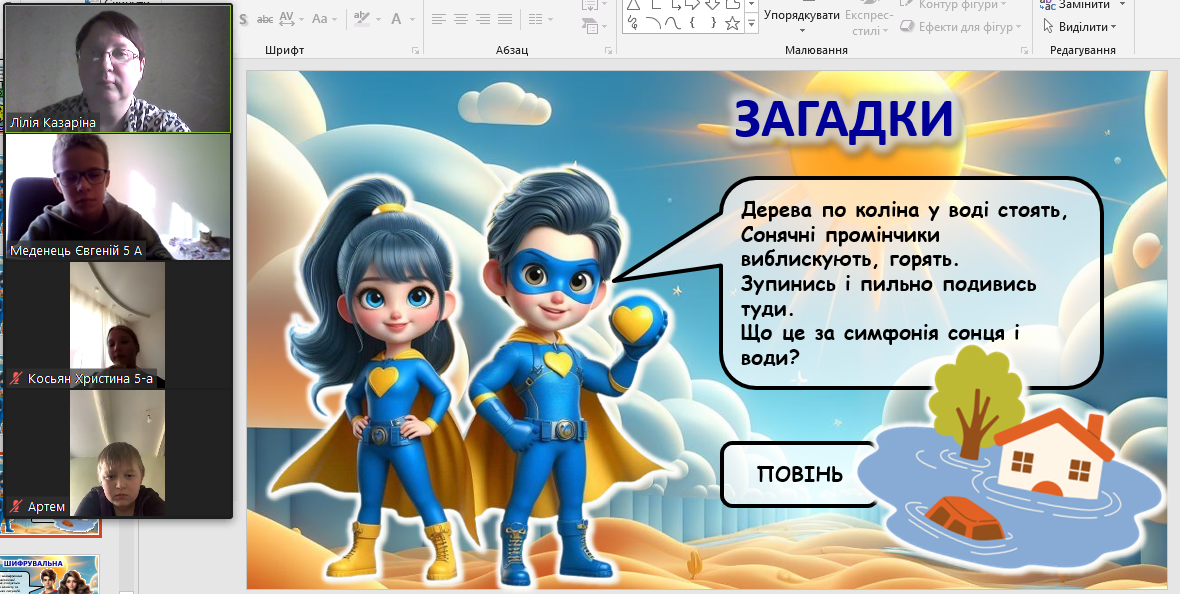
Task: Expand the font color dropdown arrow
Action: pos(411,19)
